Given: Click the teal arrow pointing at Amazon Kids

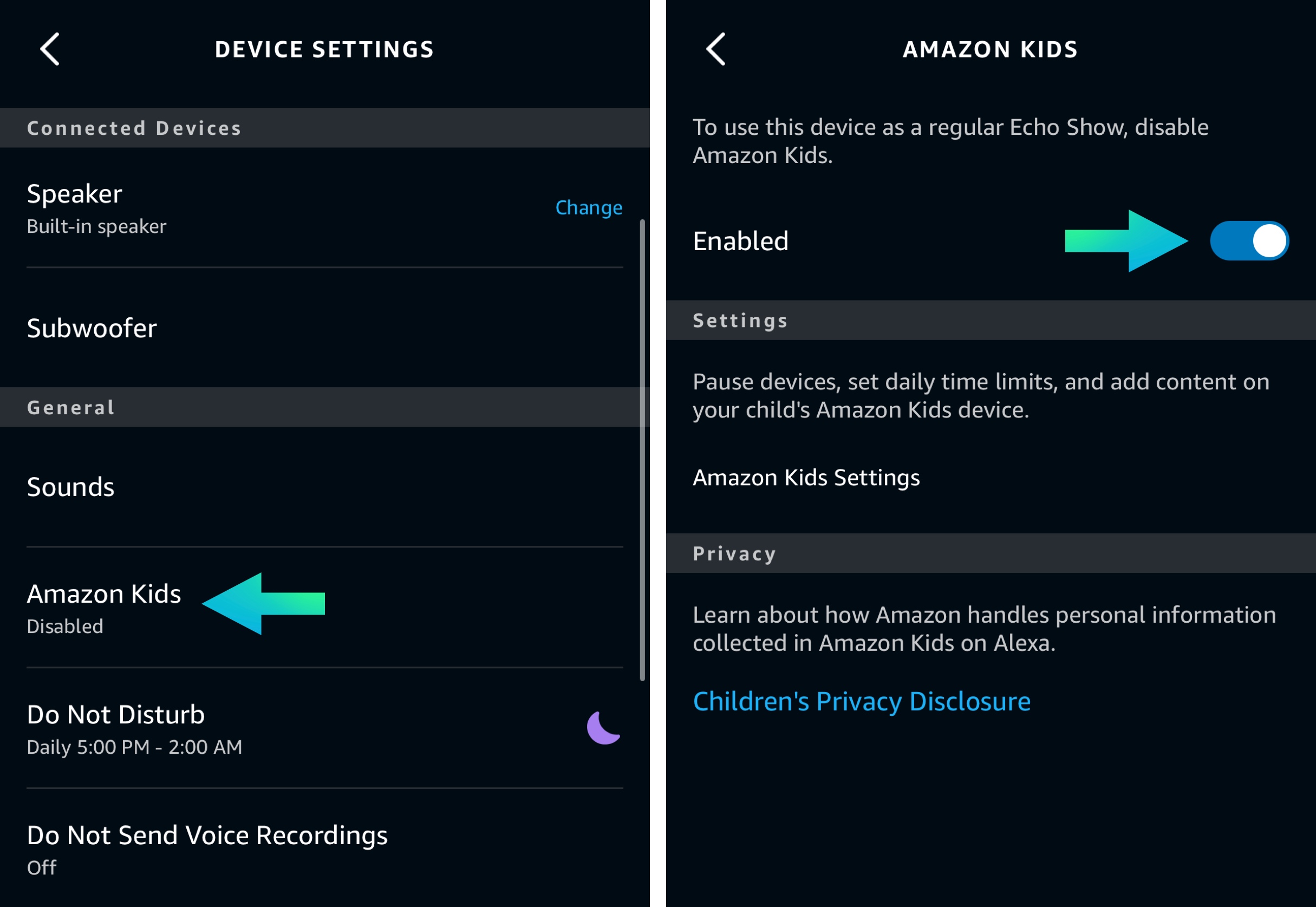Looking at the screenshot, I should click(x=264, y=604).
